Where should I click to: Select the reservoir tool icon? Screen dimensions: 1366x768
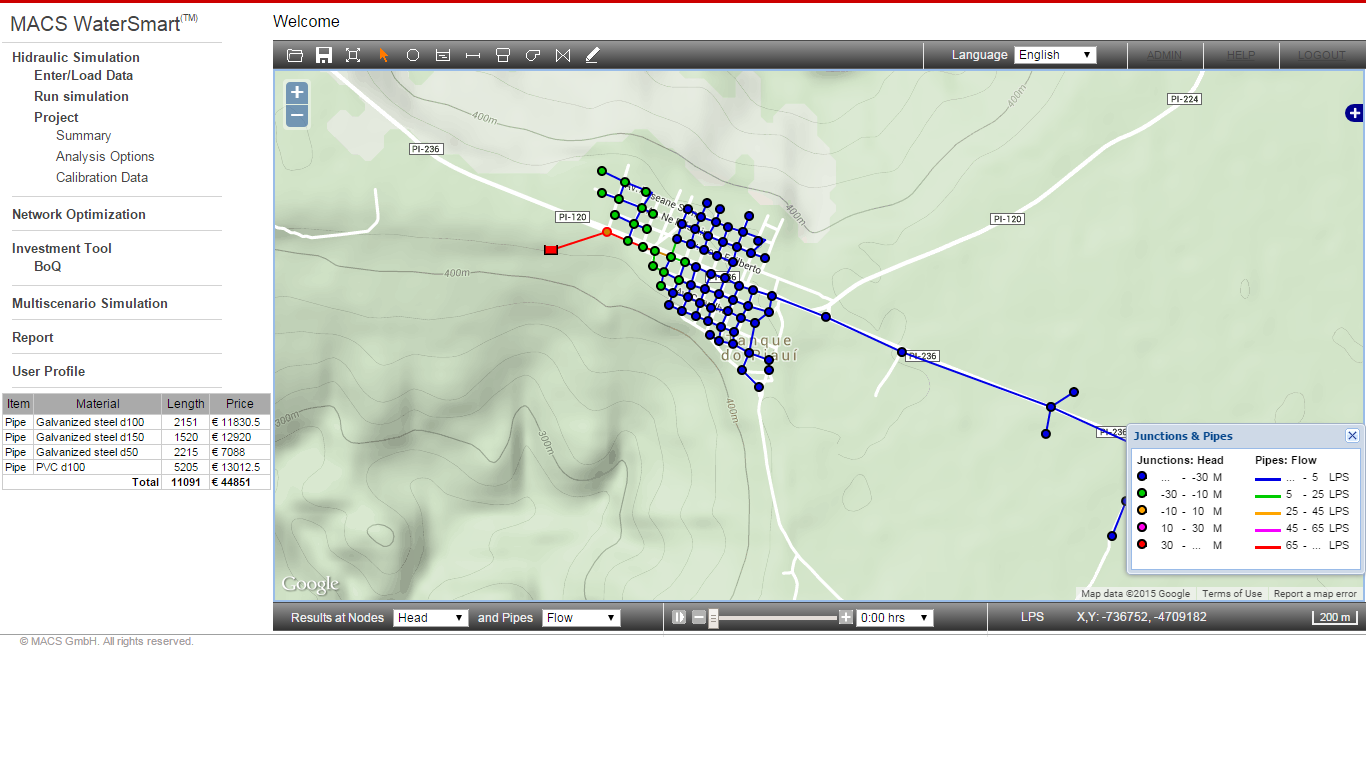pos(443,56)
